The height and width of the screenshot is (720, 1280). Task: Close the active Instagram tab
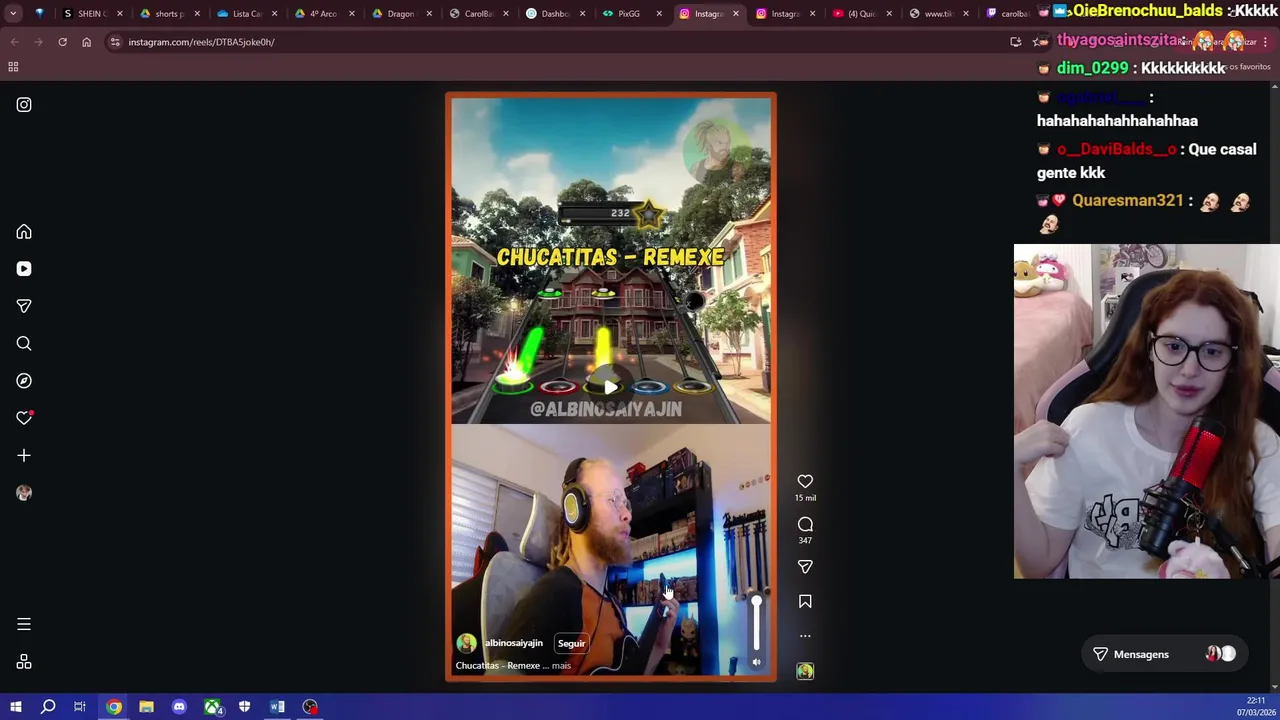coord(736,14)
